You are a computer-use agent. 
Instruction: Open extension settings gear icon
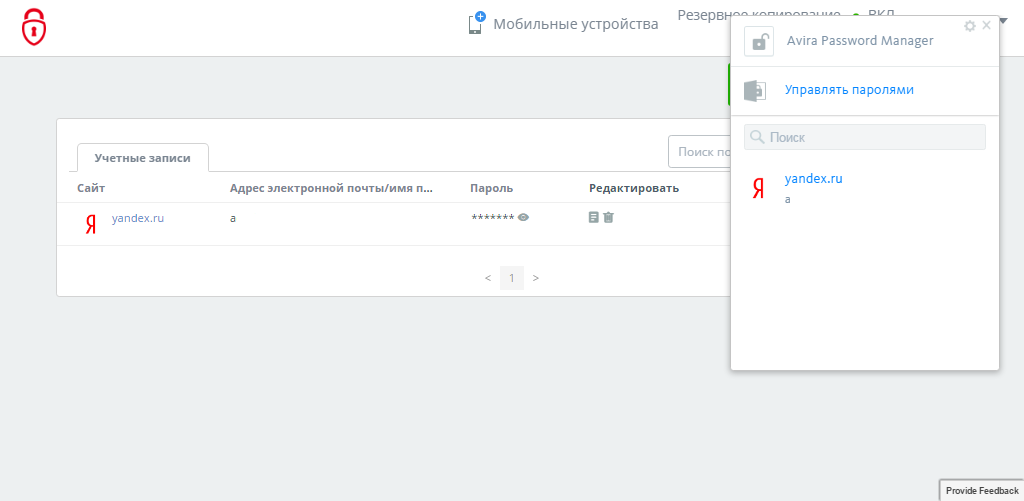click(x=970, y=25)
